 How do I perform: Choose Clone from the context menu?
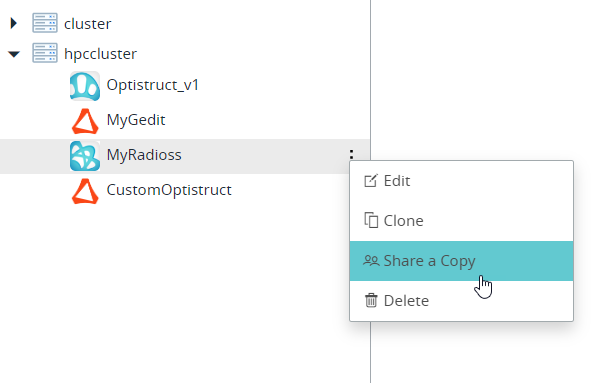(x=461, y=221)
